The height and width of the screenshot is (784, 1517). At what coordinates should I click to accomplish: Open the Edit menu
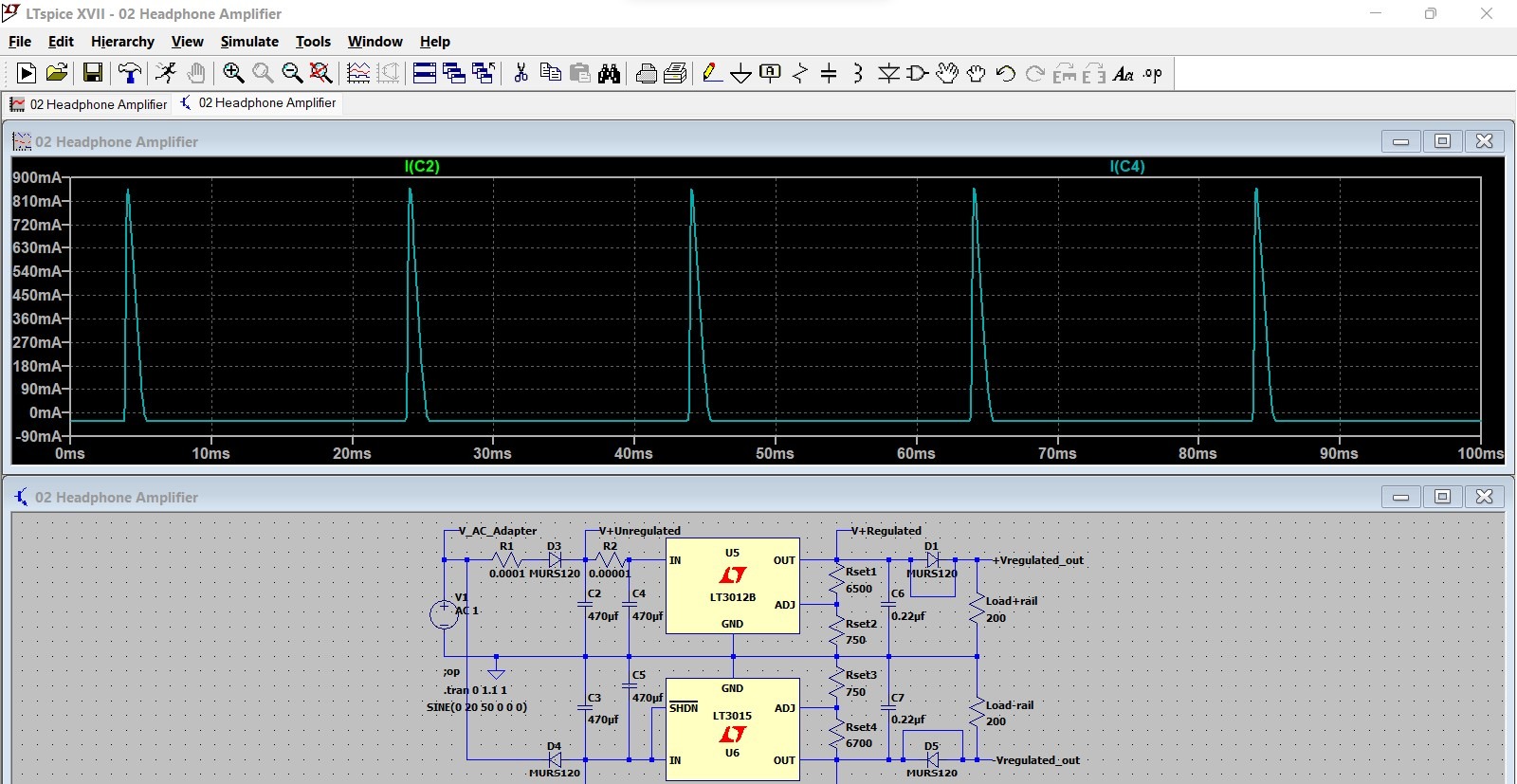click(61, 42)
